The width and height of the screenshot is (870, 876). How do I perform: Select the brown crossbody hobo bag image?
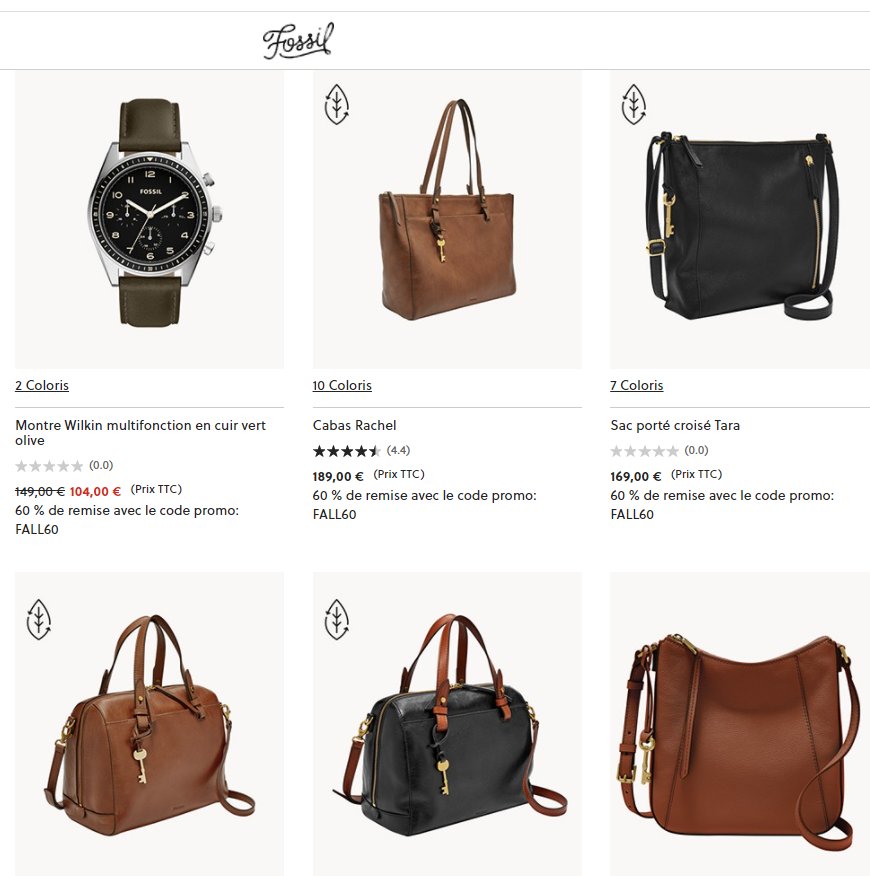tap(740, 724)
